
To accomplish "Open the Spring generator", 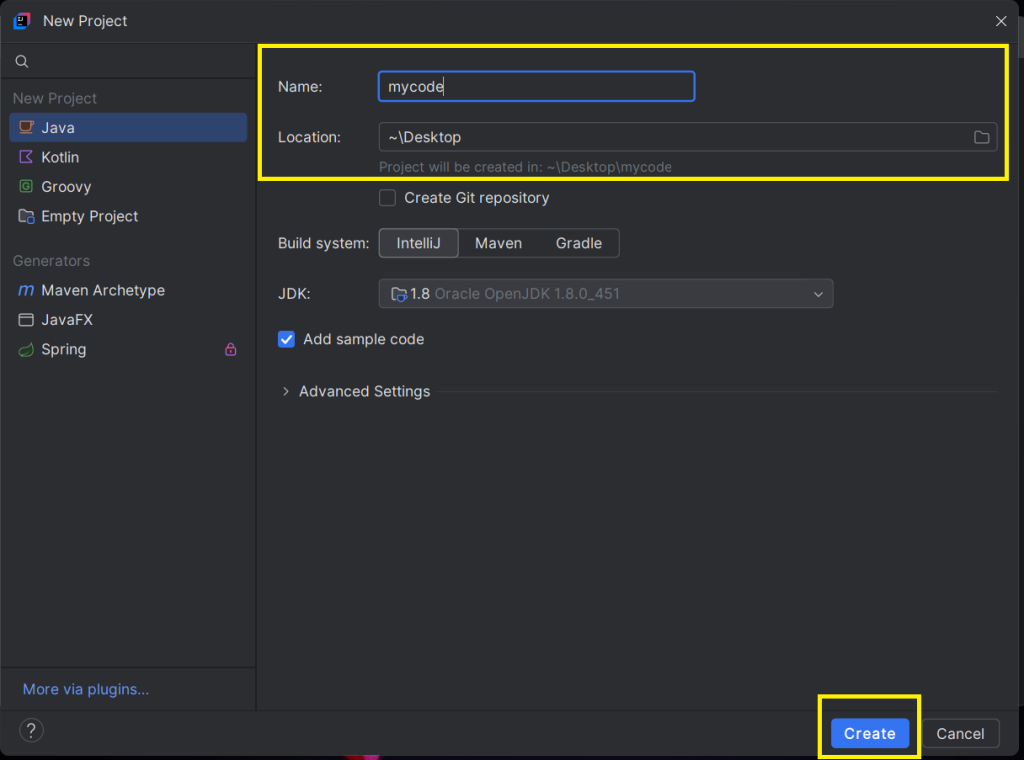I will [64, 349].
